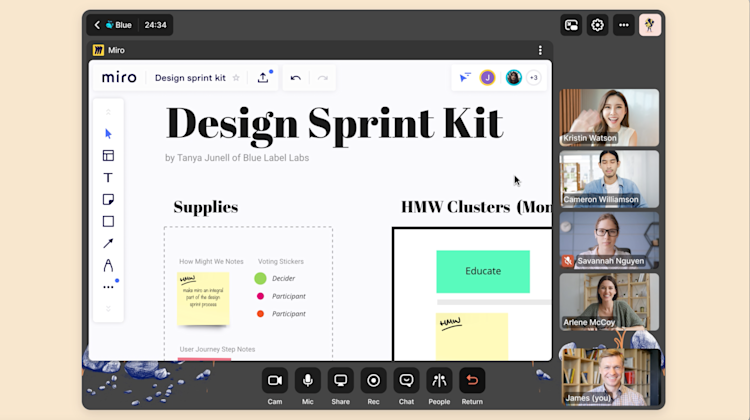The width and height of the screenshot is (750, 420).
Task: Mute microphone with Mic button
Action: coord(308,381)
